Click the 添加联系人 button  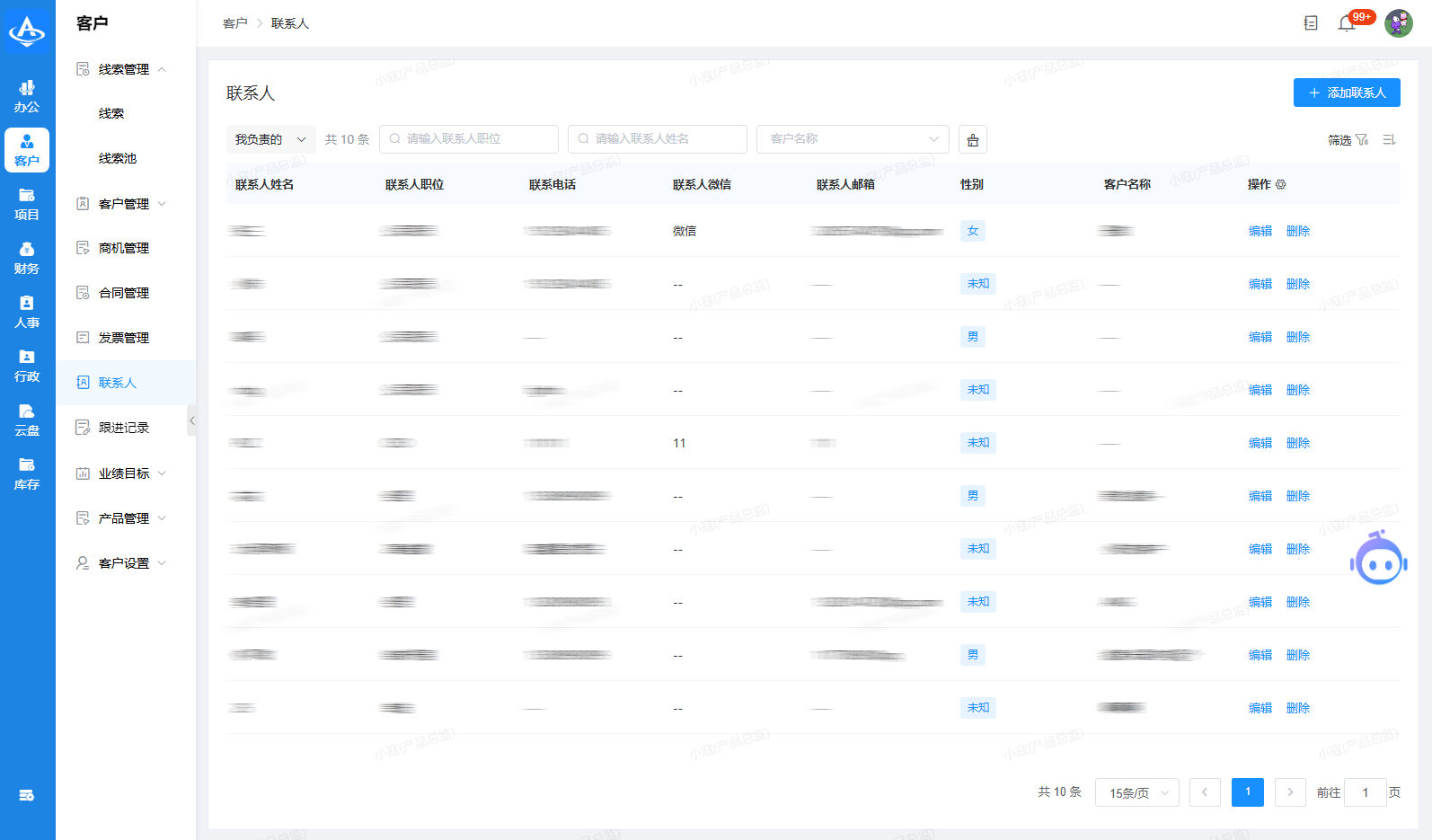click(x=1346, y=93)
